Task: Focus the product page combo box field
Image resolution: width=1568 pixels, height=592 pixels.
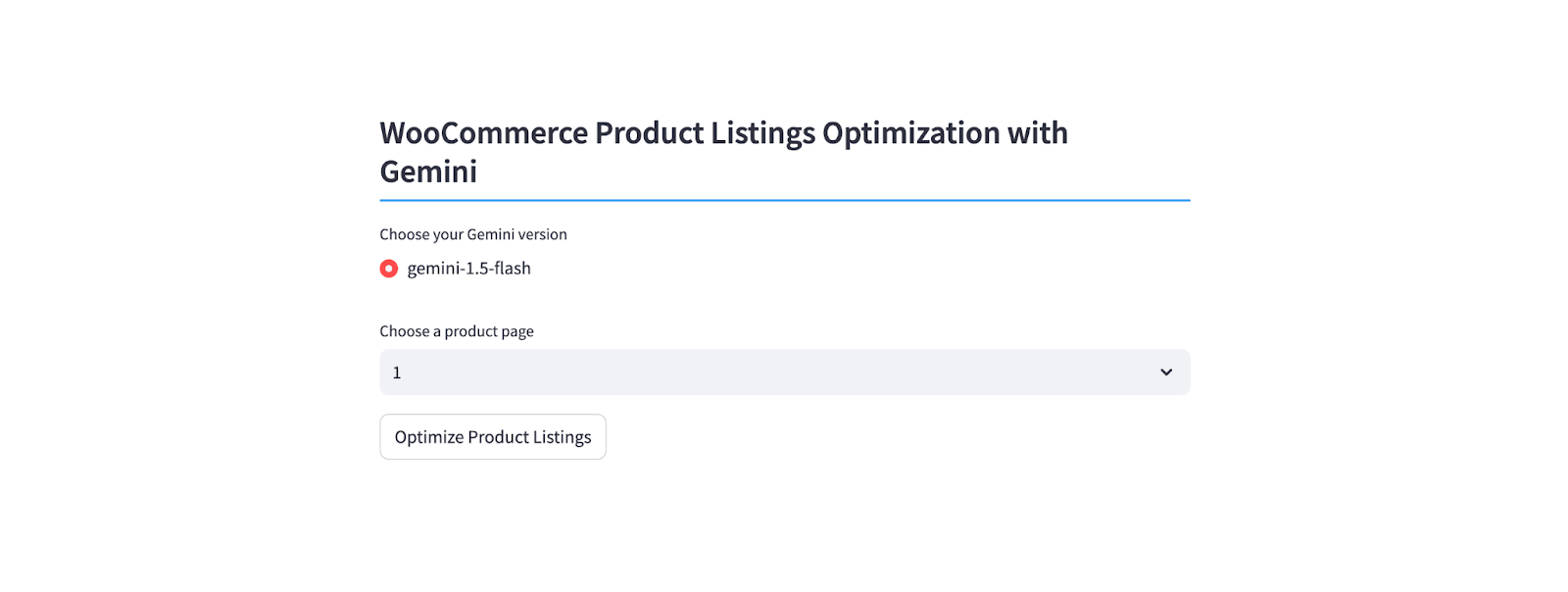Action: coord(785,372)
